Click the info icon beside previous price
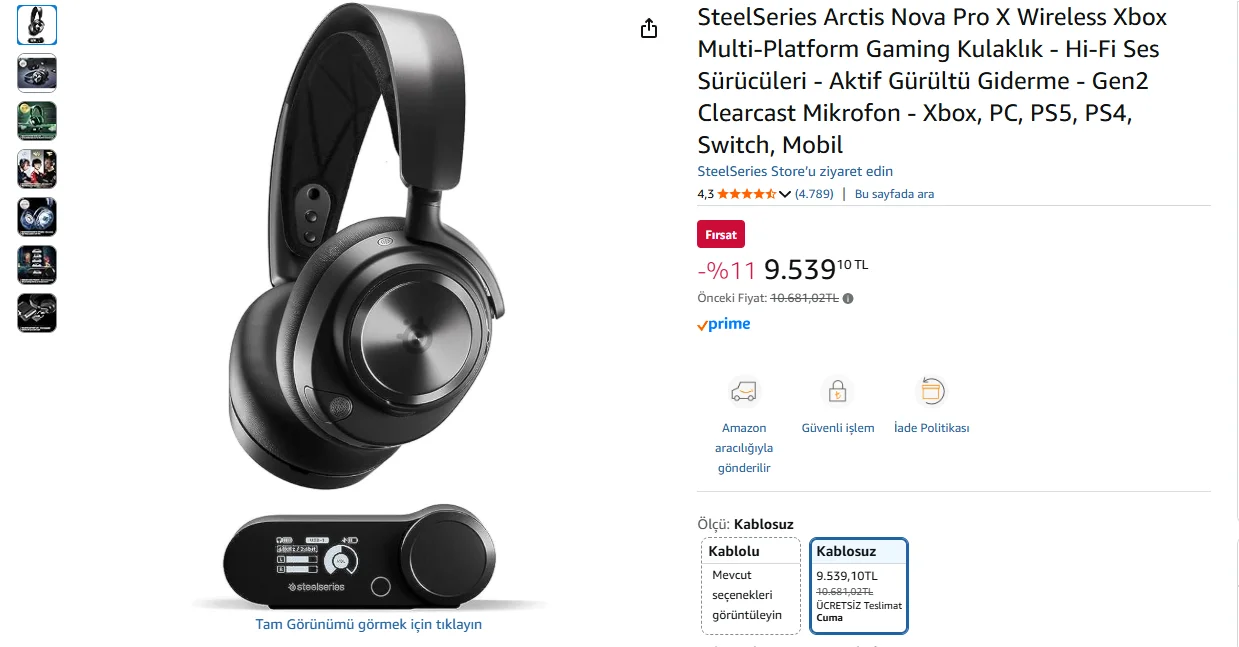The width and height of the screenshot is (1239, 647). coord(848,298)
